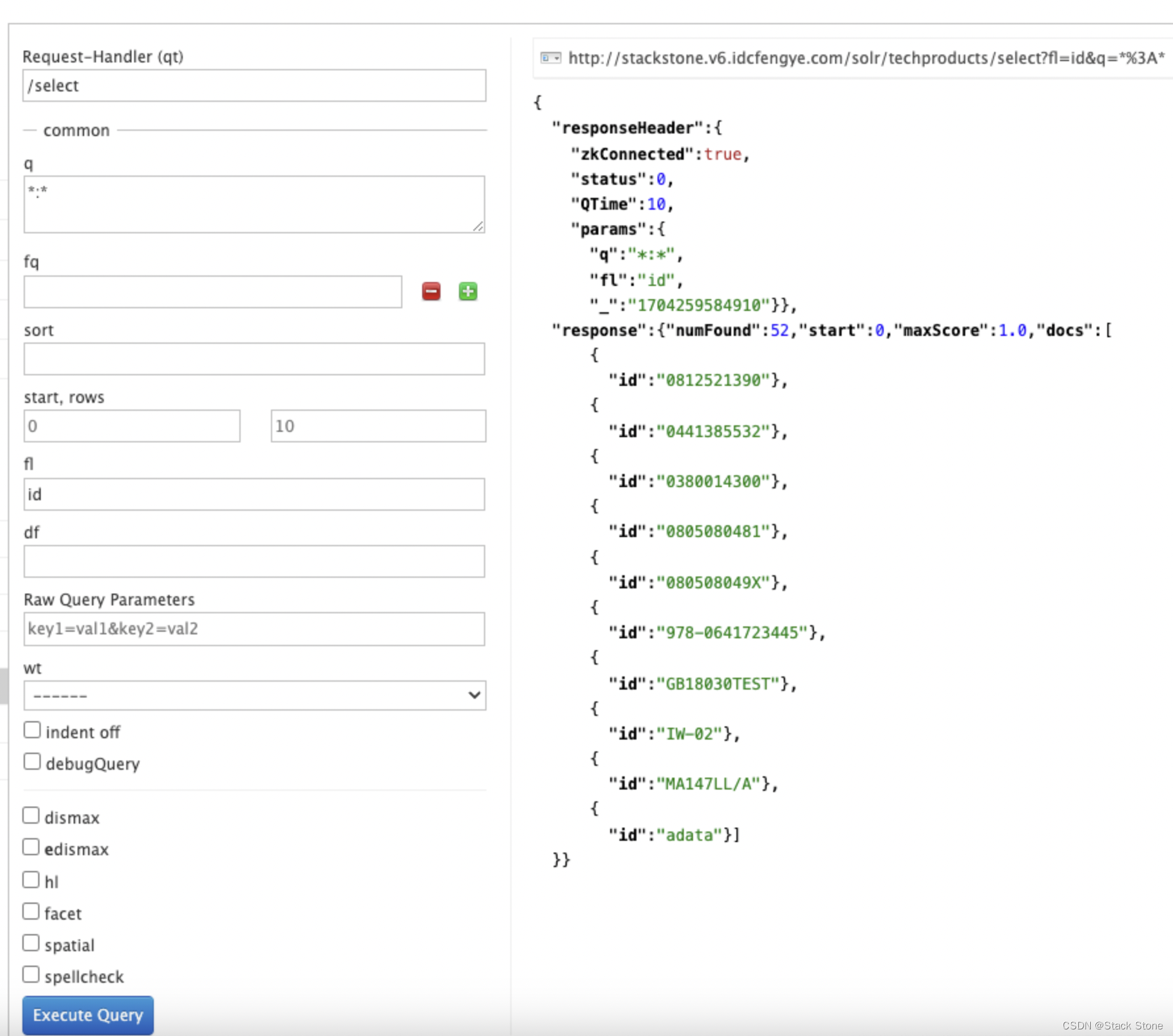The width and height of the screenshot is (1173, 1036).
Task: Click the rows count field
Action: pyautogui.click(x=379, y=426)
